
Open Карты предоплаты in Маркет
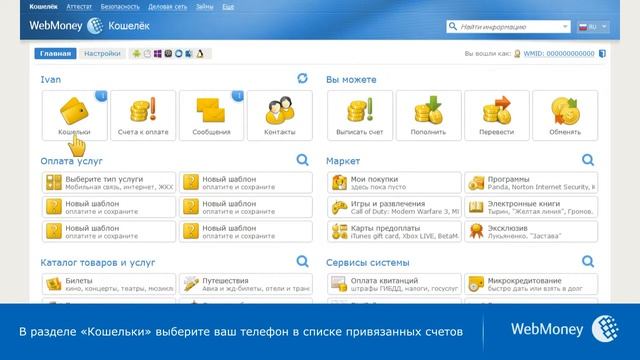(x=394, y=231)
